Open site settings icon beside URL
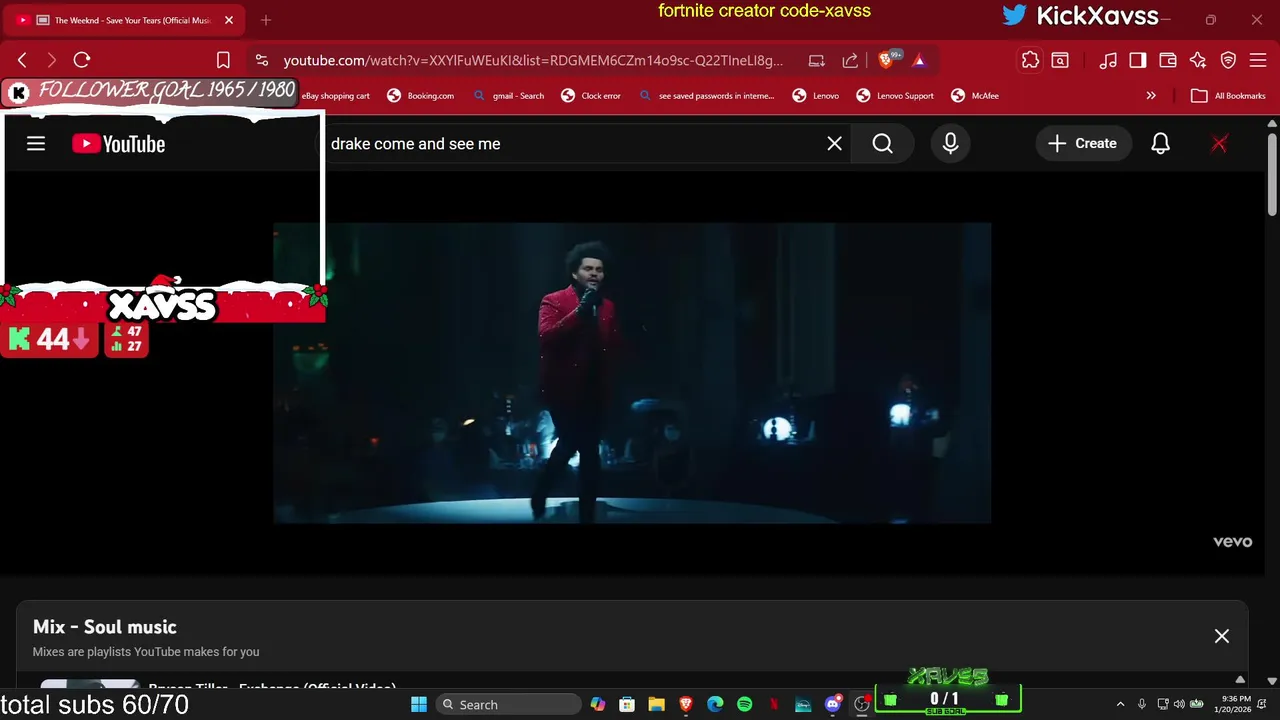The width and height of the screenshot is (1280, 720). click(261, 60)
